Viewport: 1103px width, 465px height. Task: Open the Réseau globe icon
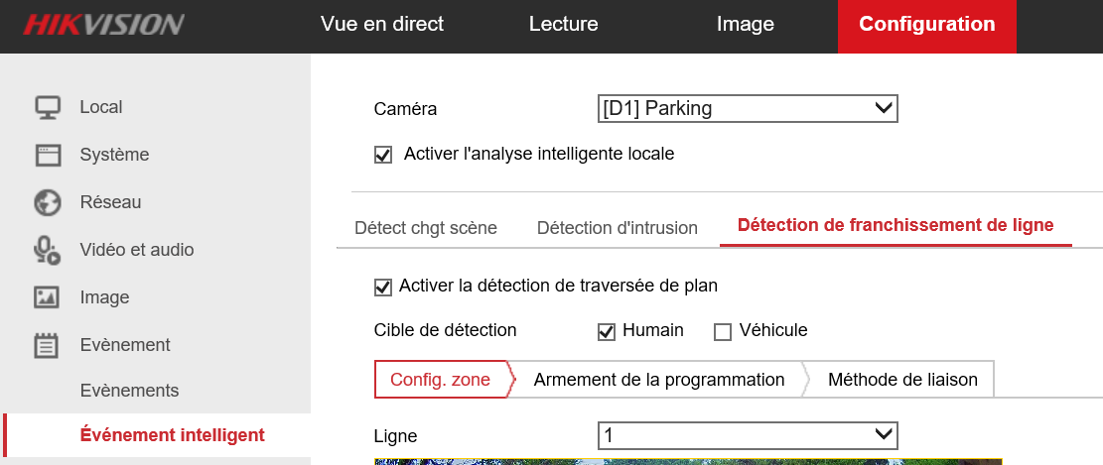(47, 203)
